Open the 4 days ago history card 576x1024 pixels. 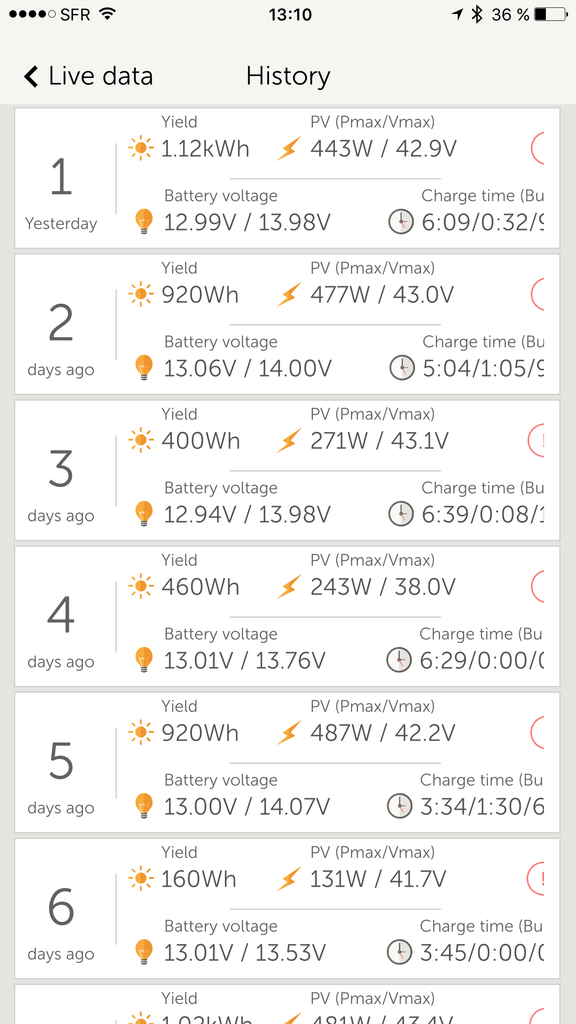click(287, 616)
